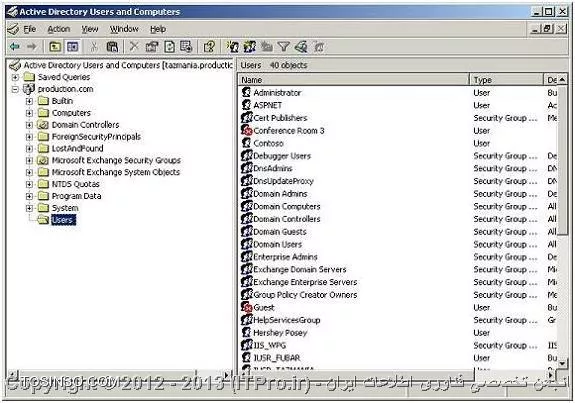The width and height of the screenshot is (575, 403).
Task: Click the Back arrow in the toolbar
Action: coord(15,47)
